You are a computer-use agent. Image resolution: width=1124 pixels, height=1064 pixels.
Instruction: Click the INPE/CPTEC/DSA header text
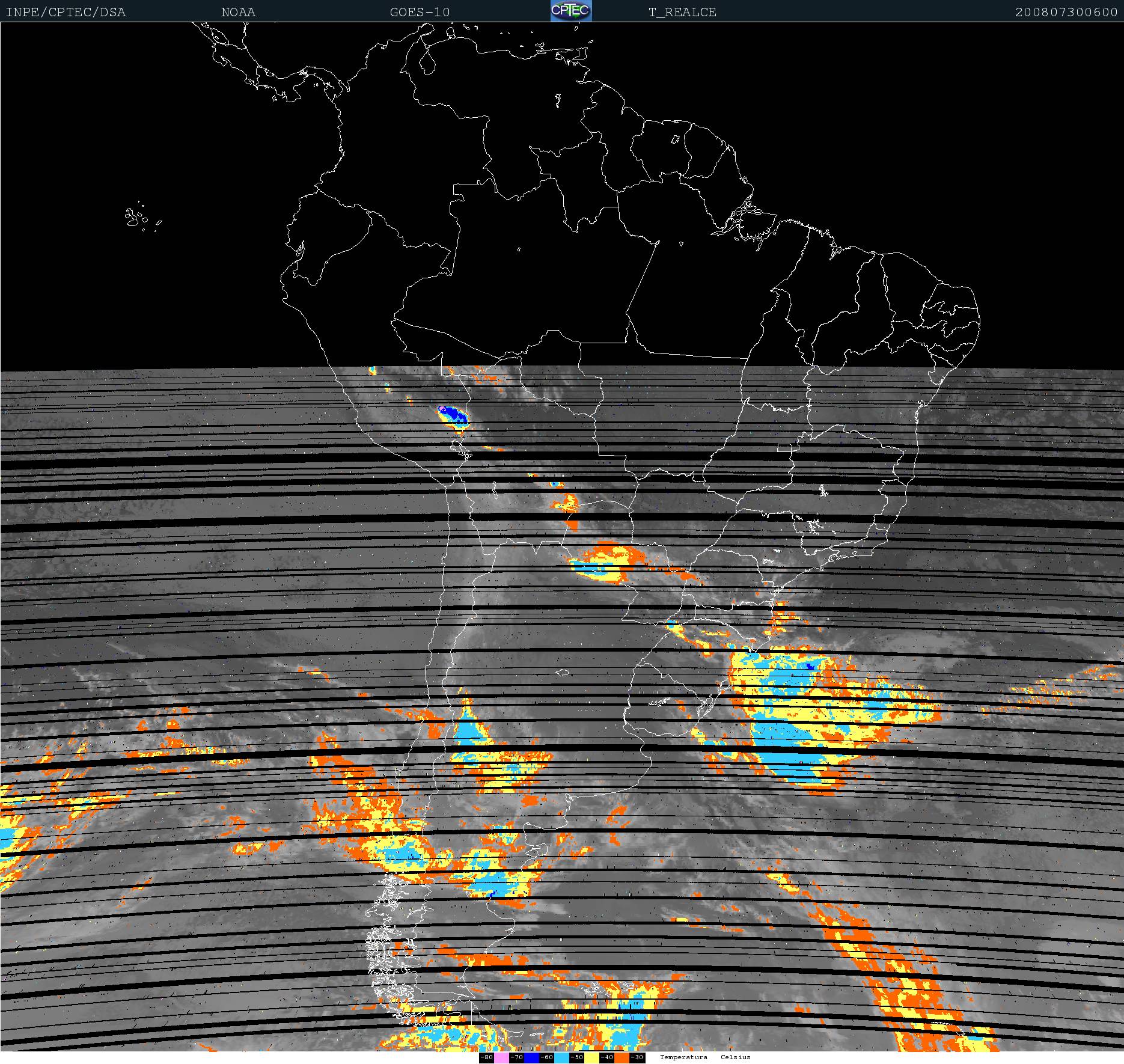66,12
